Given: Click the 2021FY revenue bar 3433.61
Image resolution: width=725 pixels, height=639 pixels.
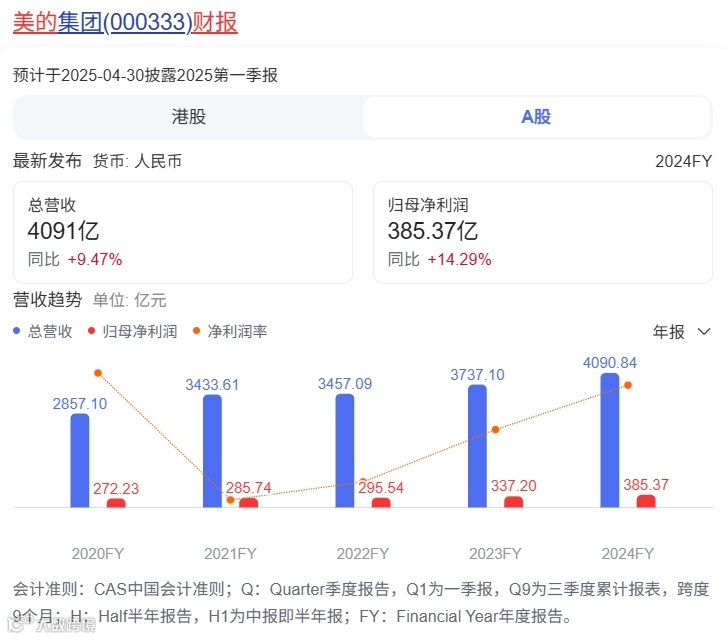Looking at the screenshot, I should tap(212, 451).
